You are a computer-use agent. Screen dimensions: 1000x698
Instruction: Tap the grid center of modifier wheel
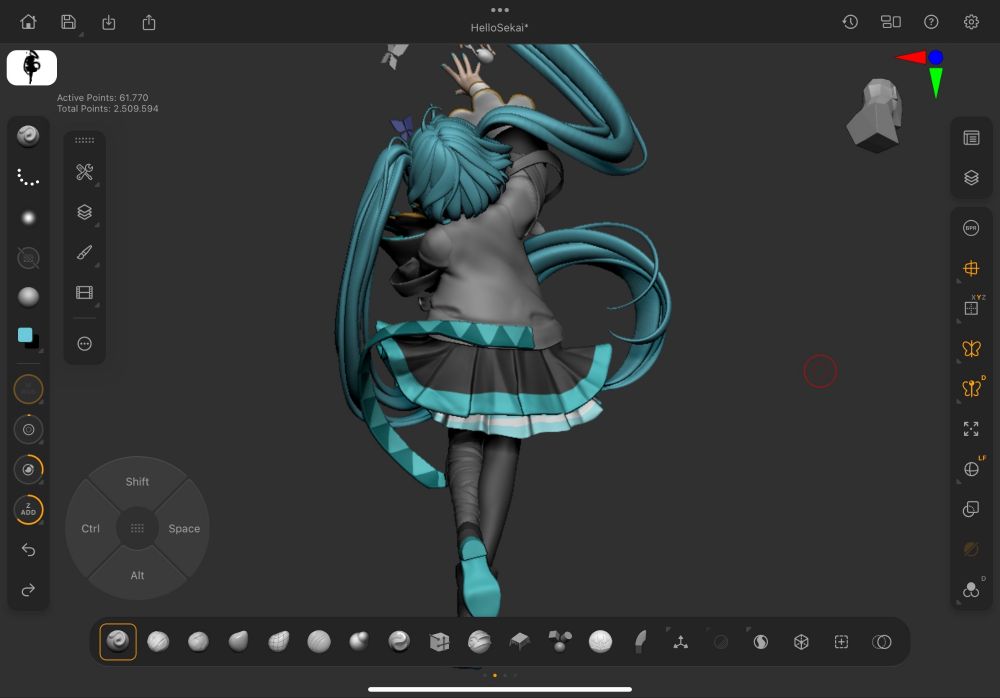click(137, 528)
